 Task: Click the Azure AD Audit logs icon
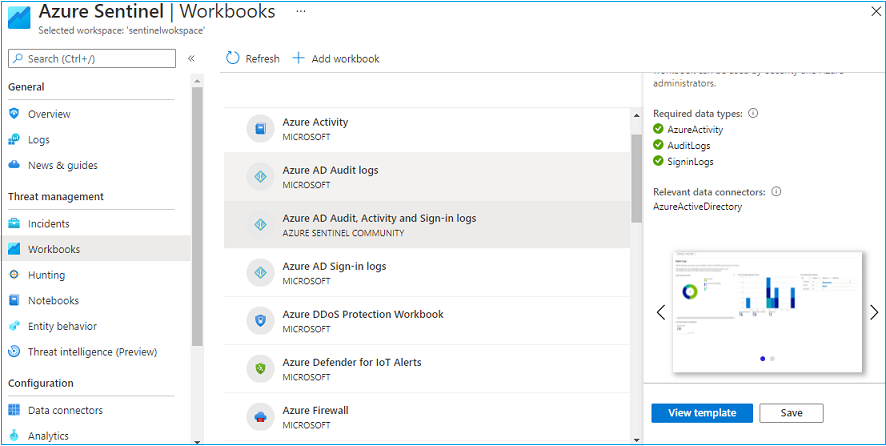coord(260,177)
